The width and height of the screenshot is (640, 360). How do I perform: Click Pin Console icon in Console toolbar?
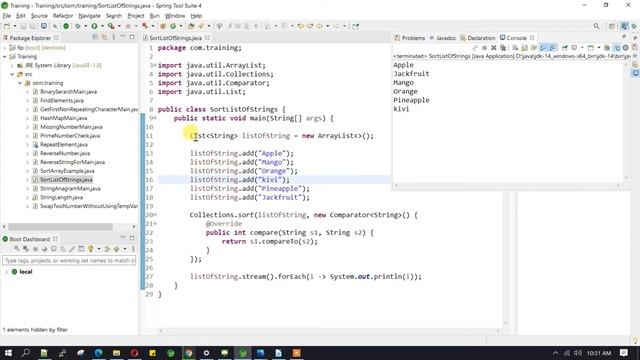point(564,48)
